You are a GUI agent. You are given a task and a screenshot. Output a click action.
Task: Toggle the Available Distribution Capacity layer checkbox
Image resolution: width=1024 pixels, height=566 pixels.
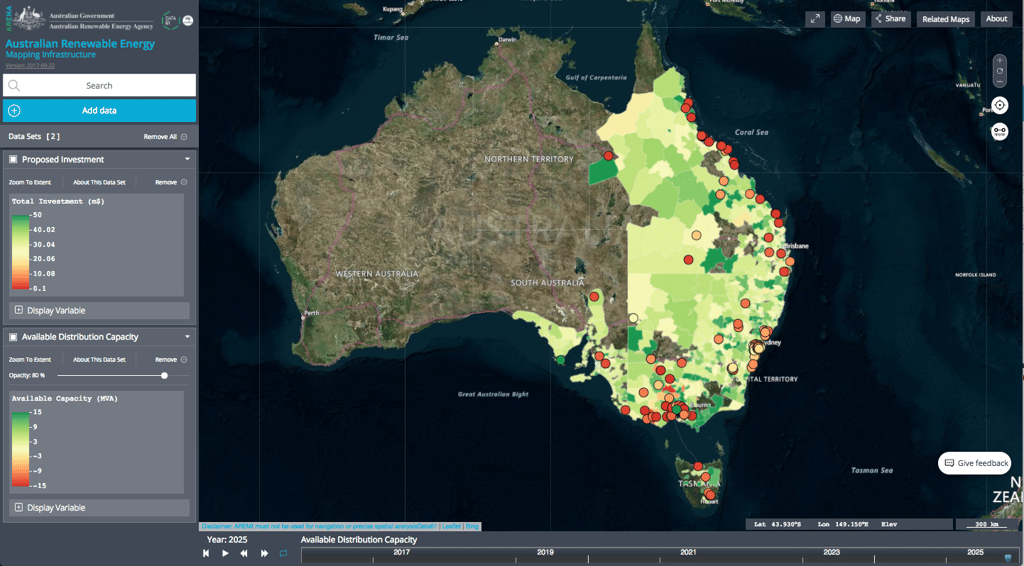click(x=13, y=337)
